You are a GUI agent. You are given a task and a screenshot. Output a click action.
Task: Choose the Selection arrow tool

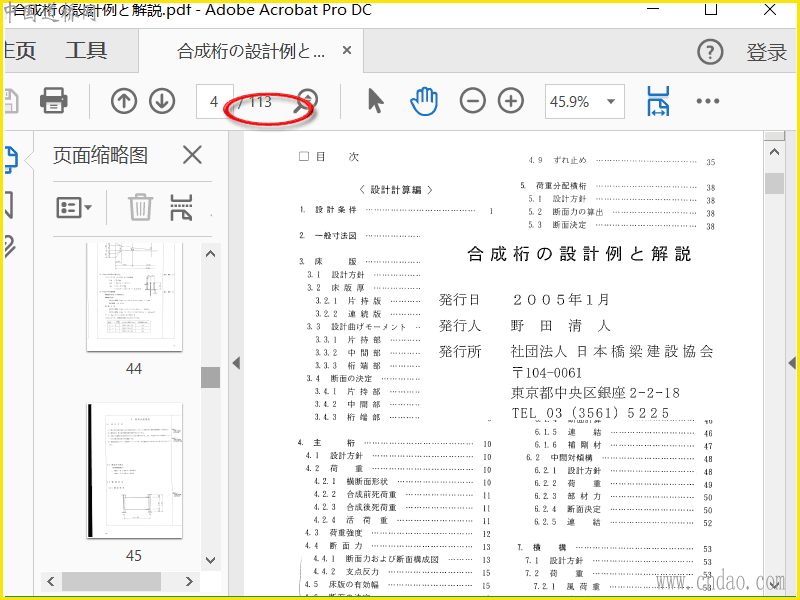click(x=376, y=101)
